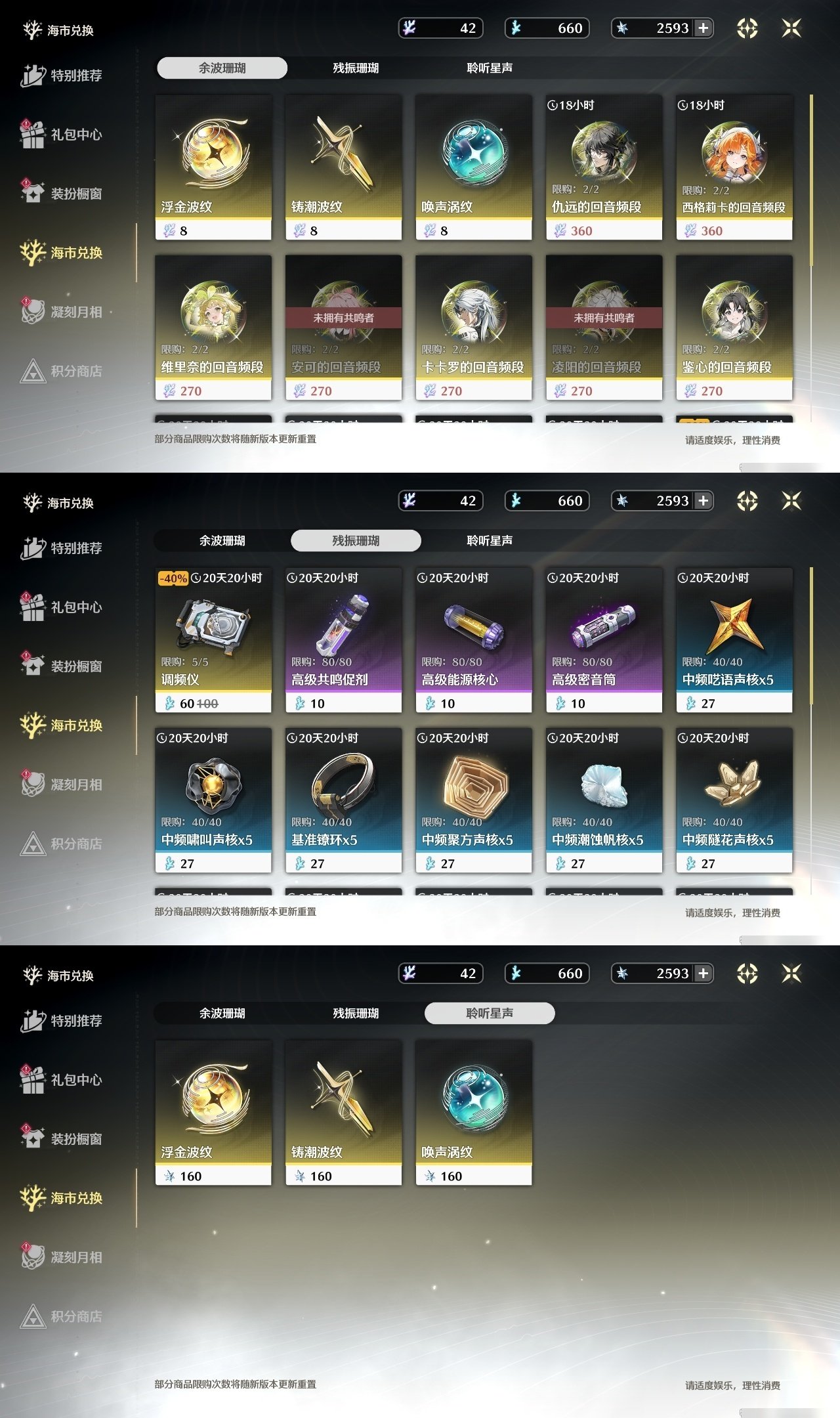Click the locked 安可的回音频段 card

pos(343,328)
